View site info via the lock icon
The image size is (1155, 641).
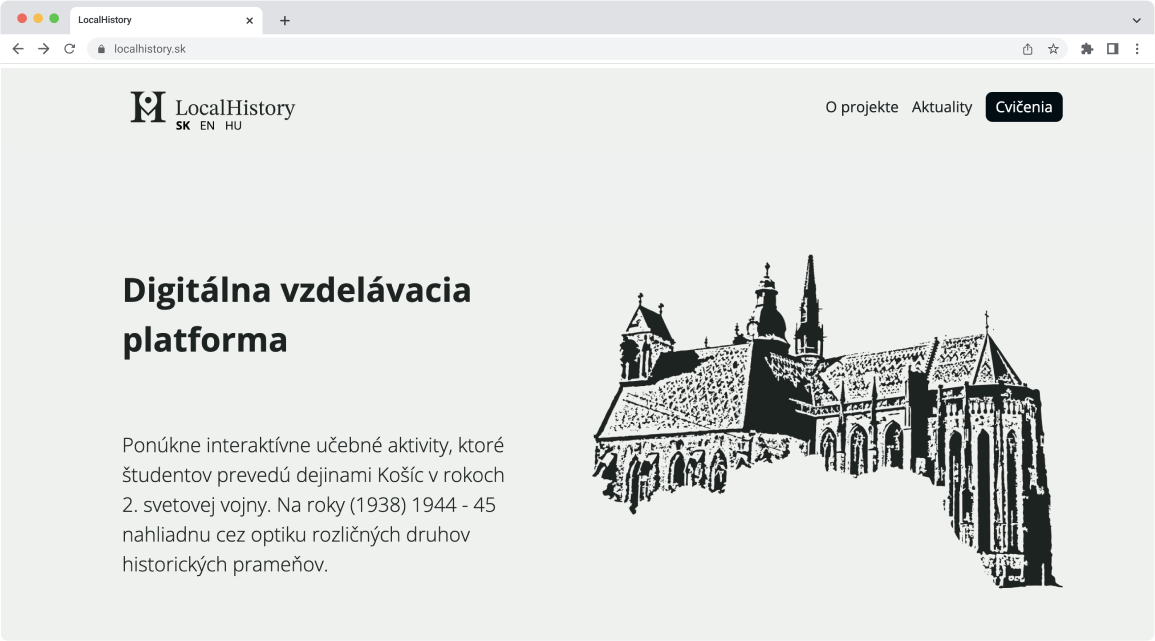[101, 49]
